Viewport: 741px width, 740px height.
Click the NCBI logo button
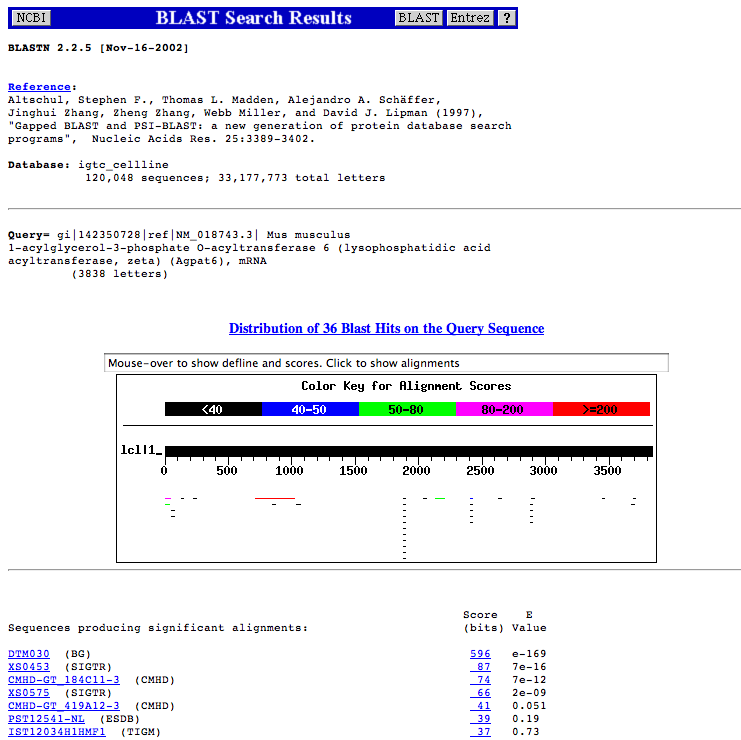32,18
